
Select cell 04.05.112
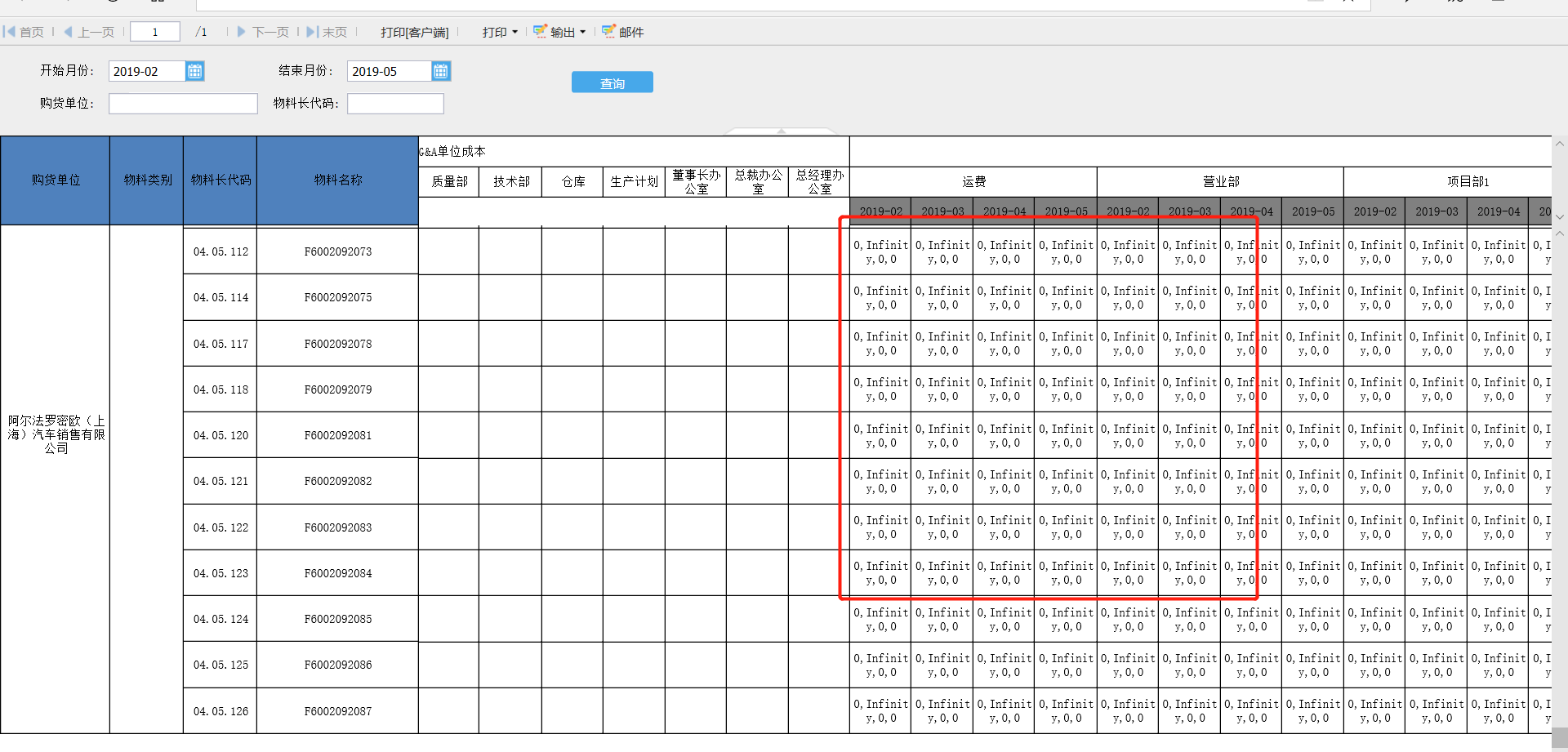pyautogui.click(x=220, y=251)
